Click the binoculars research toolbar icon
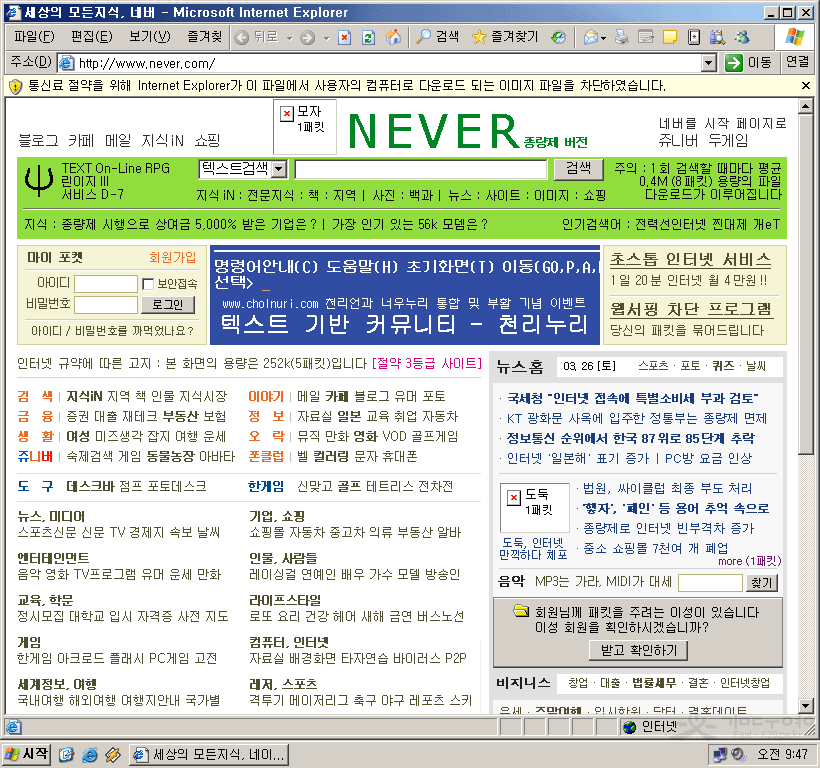Screen dimensions: 820x768 point(717,37)
